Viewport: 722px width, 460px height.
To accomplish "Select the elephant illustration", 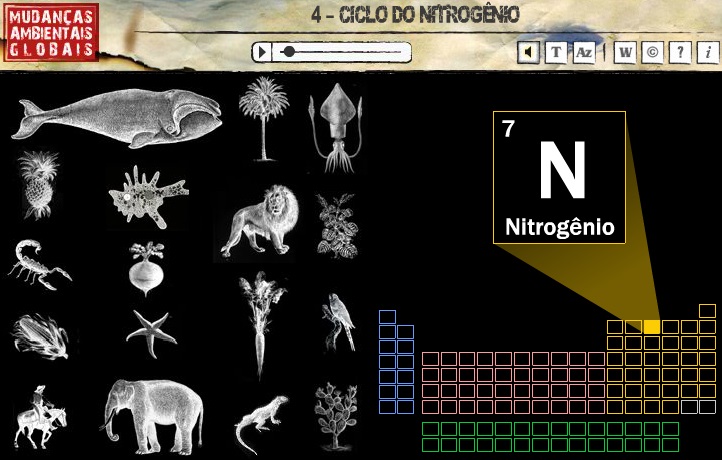I will coord(153,414).
